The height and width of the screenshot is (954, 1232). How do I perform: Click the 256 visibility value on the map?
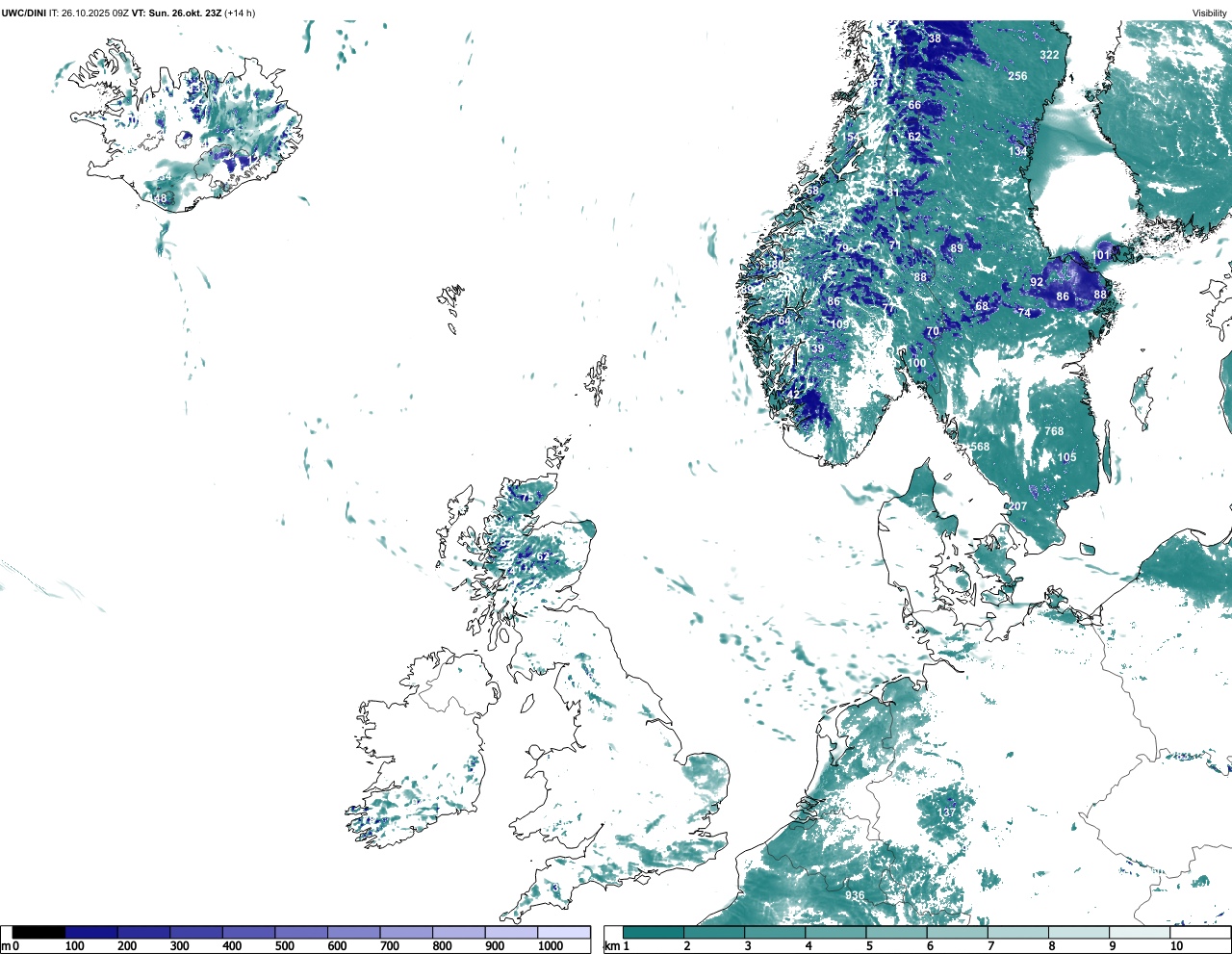pyautogui.click(x=1017, y=76)
